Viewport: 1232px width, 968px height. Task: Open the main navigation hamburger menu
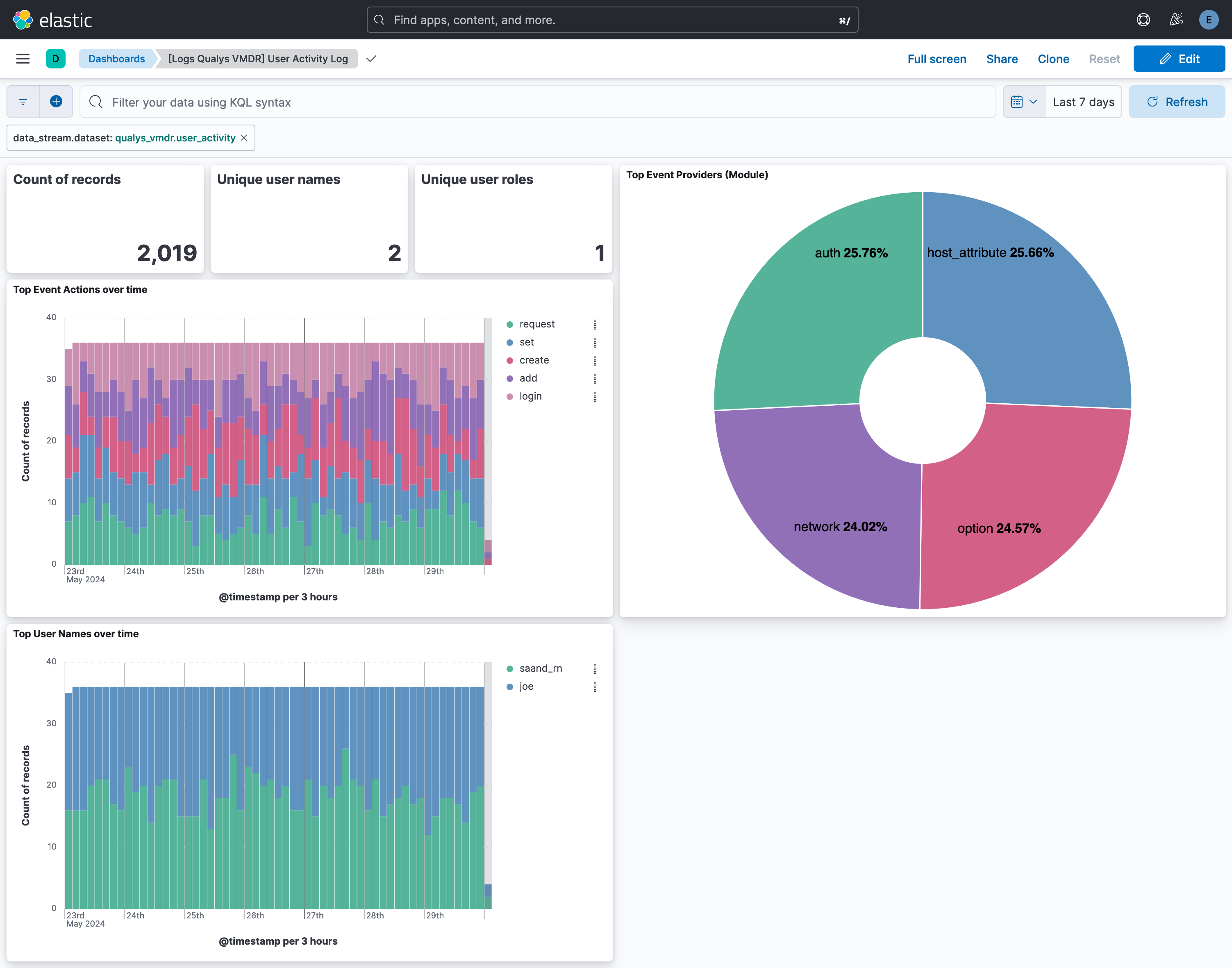[23, 58]
